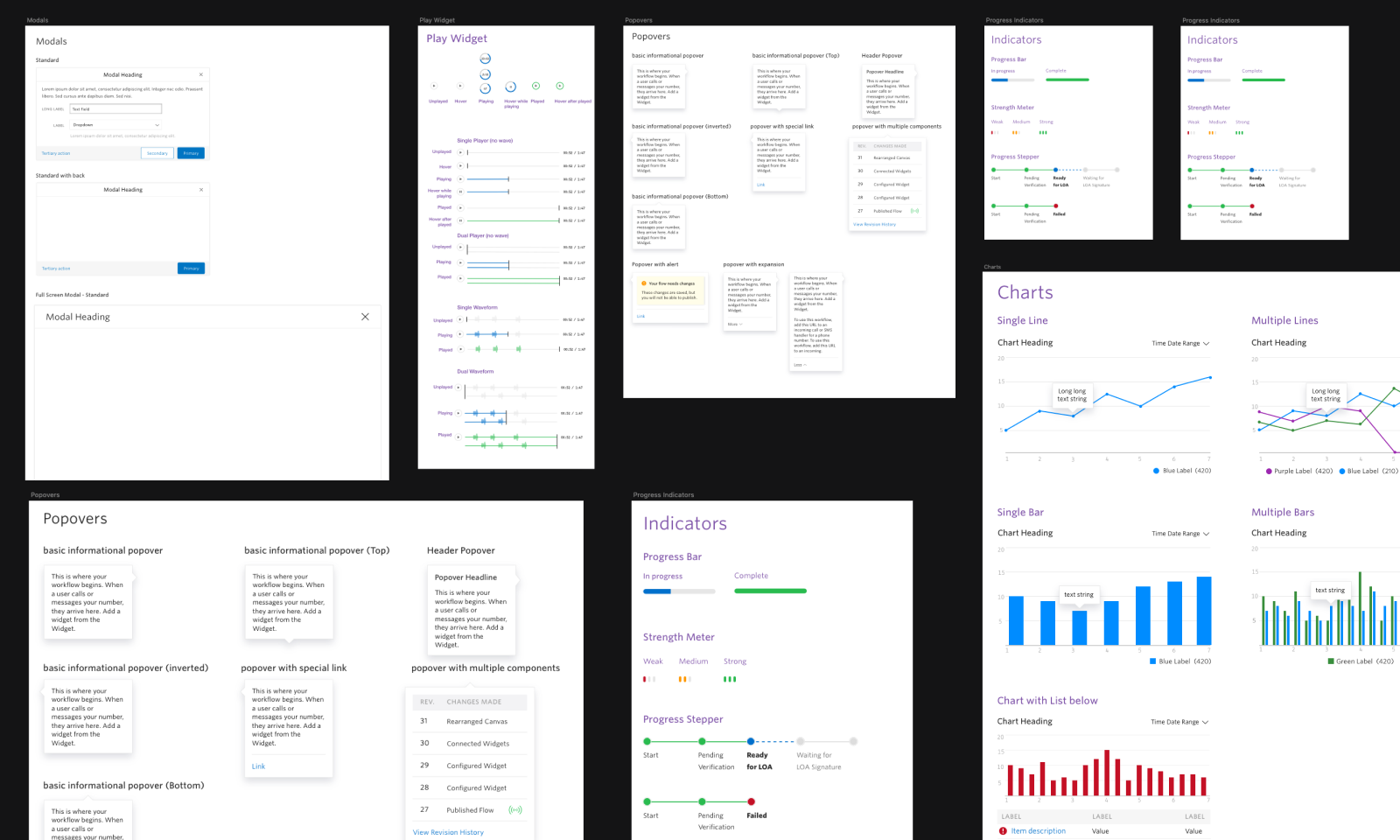Screen dimensions: 1400x840
Task: Click play button in Single Waveform Playing row
Action: pos(460,334)
